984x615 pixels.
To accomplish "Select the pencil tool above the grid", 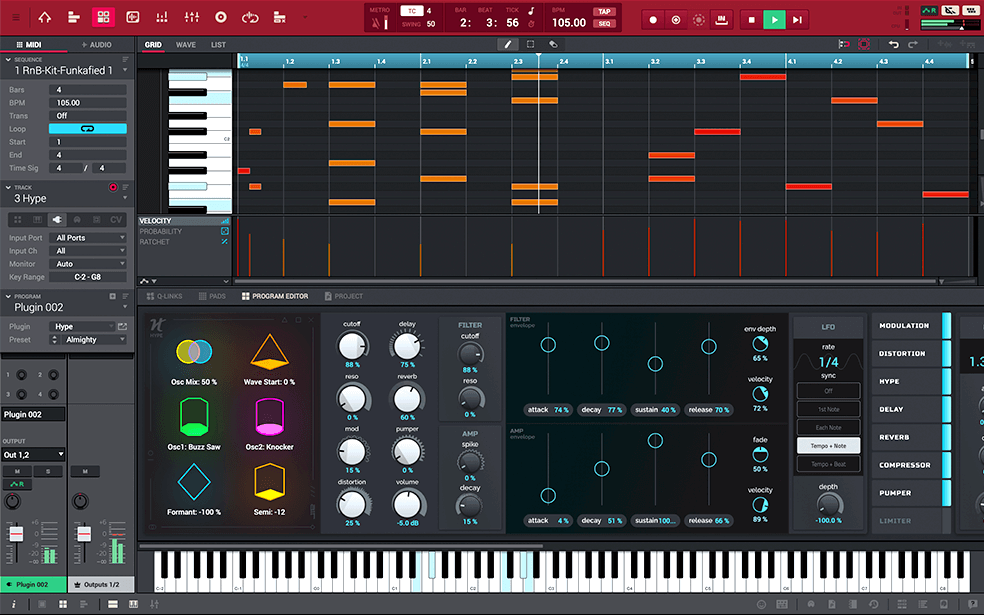I will coord(509,44).
